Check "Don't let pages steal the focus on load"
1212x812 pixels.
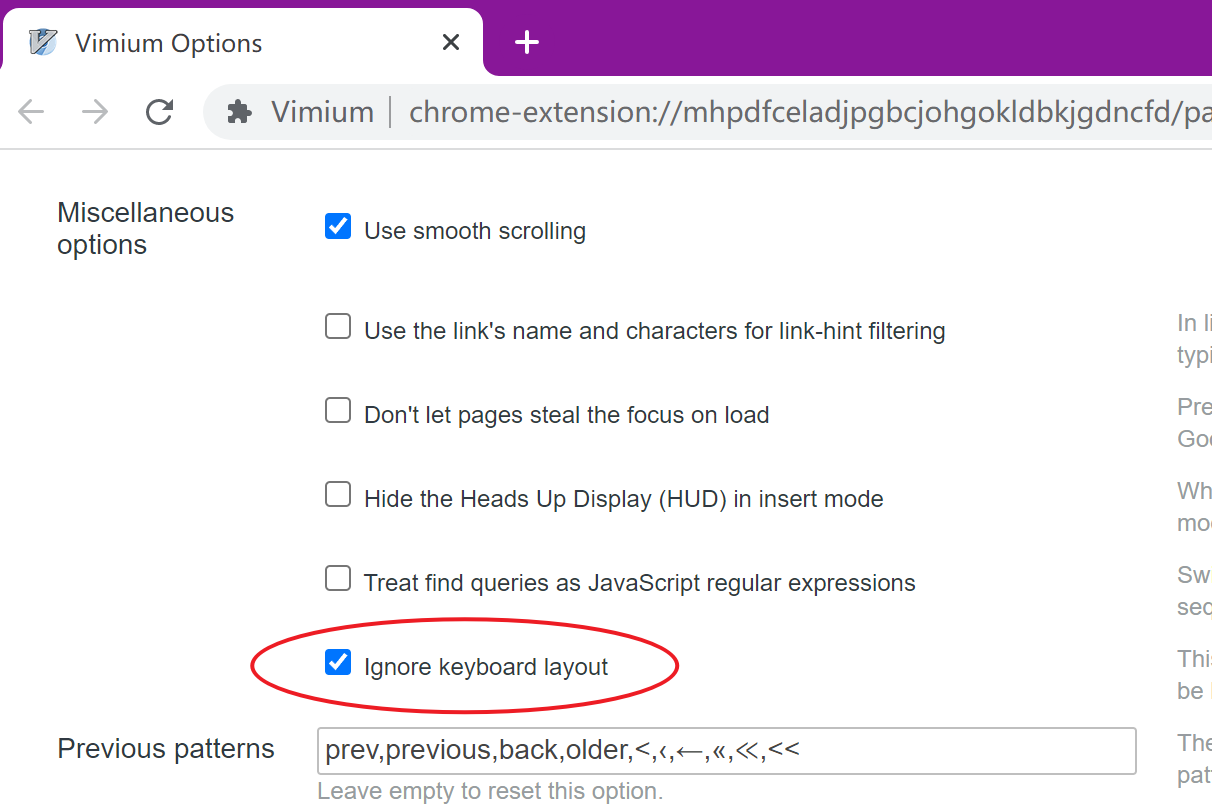coord(338,410)
